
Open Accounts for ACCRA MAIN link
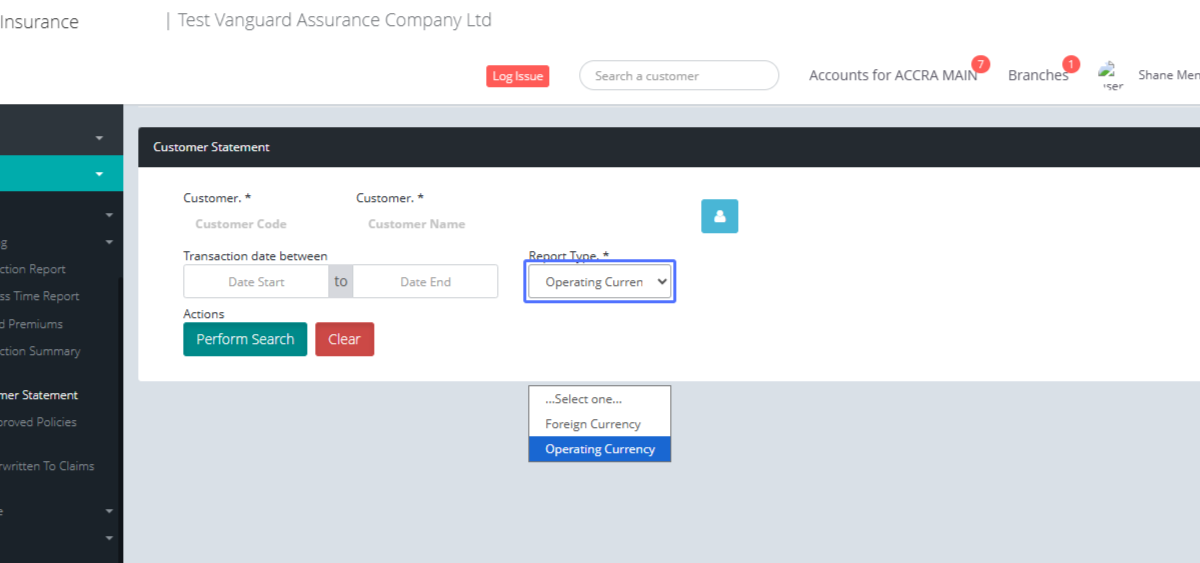pos(892,76)
